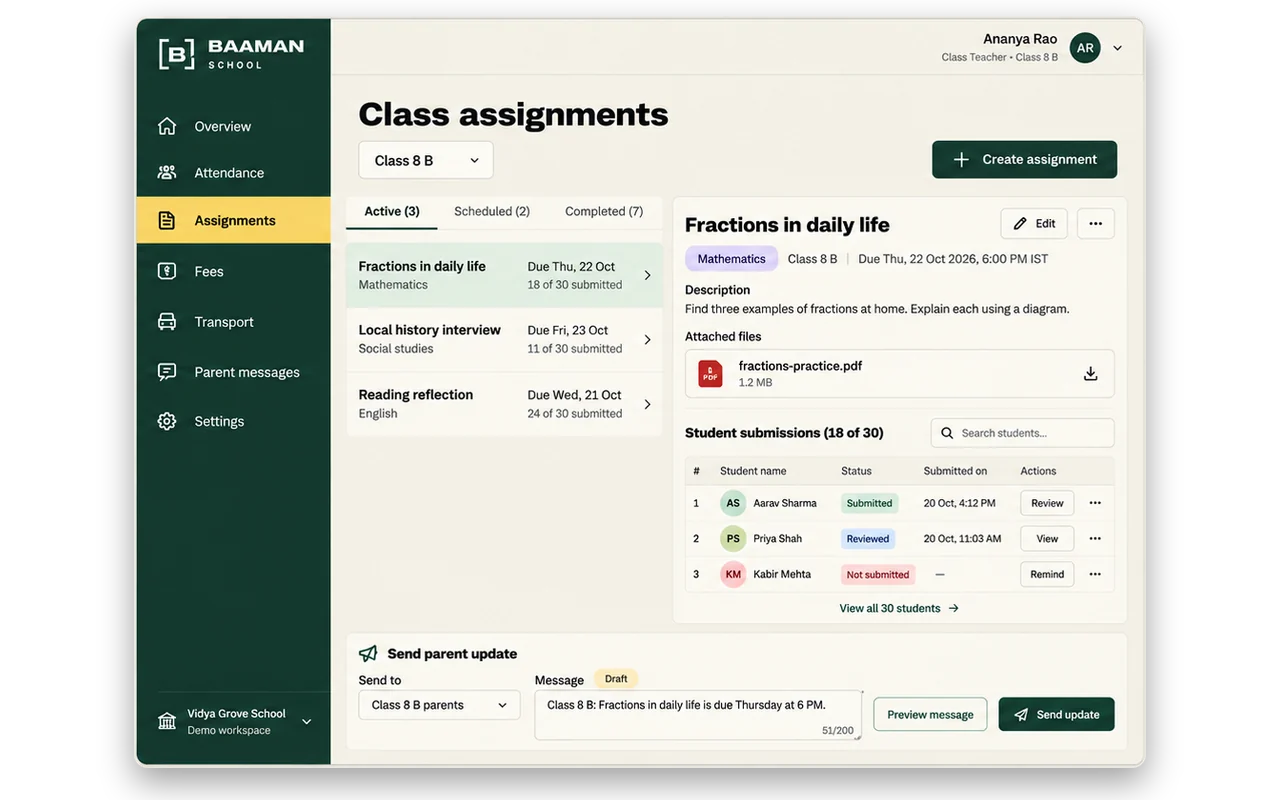This screenshot has height=800, width=1280.
Task: Open the assignment more options menu
Action: pos(1096,224)
